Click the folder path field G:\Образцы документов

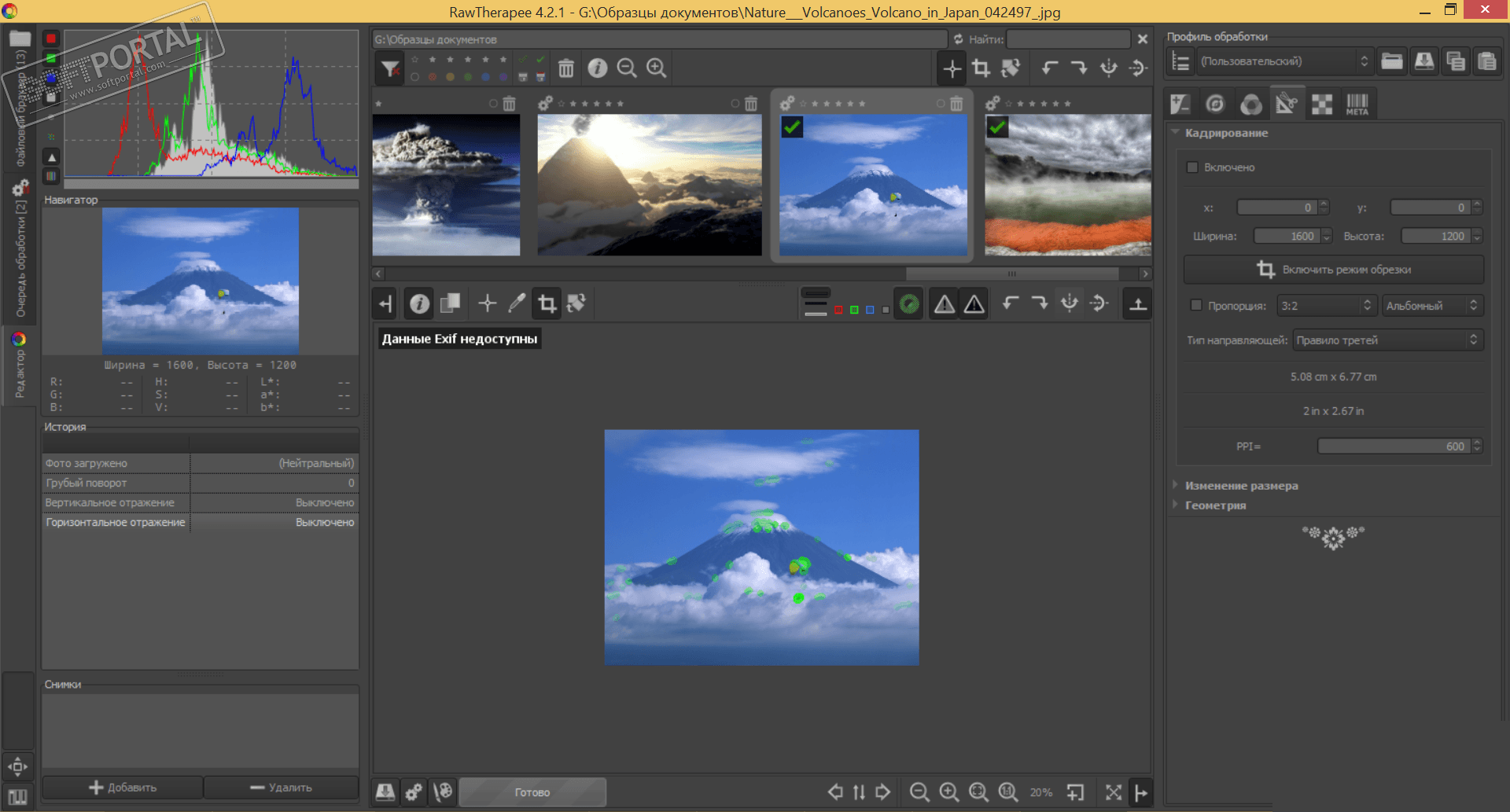pos(660,39)
